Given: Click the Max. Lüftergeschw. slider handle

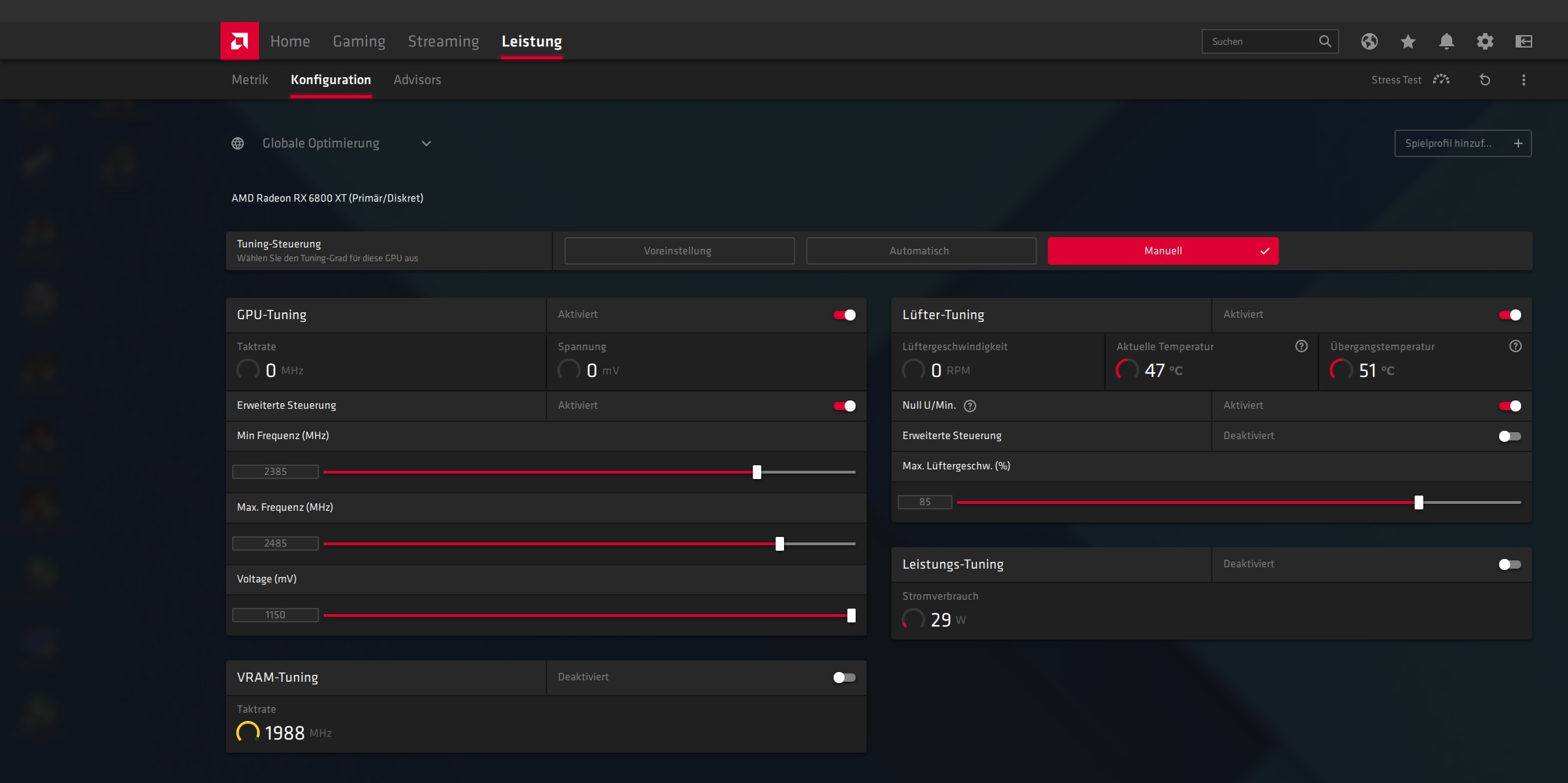Looking at the screenshot, I should (1419, 502).
